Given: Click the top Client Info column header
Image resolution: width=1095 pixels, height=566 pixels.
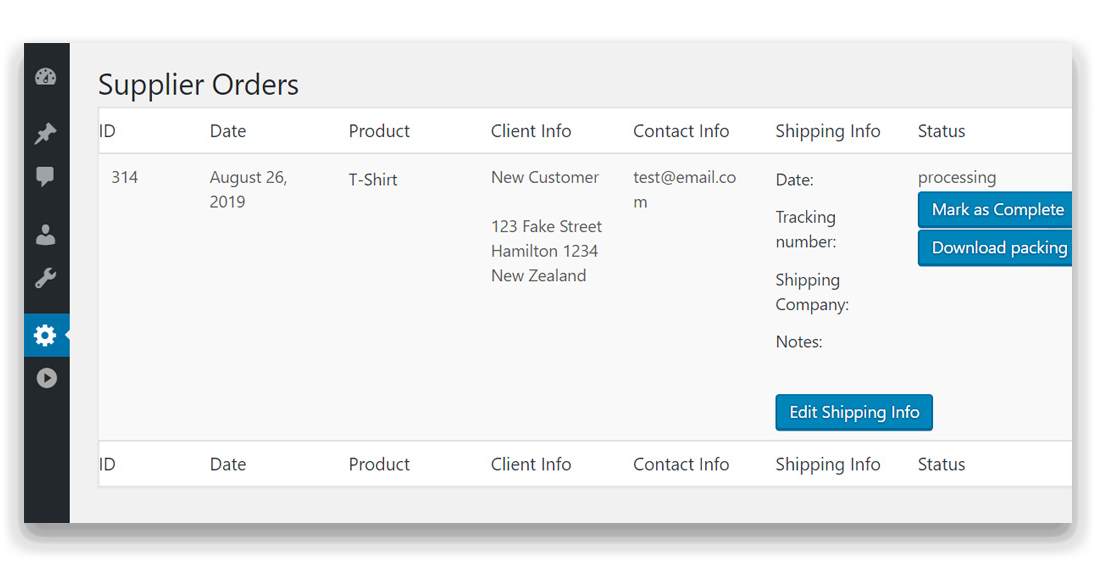Looking at the screenshot, I should click(x=531, y=131).
